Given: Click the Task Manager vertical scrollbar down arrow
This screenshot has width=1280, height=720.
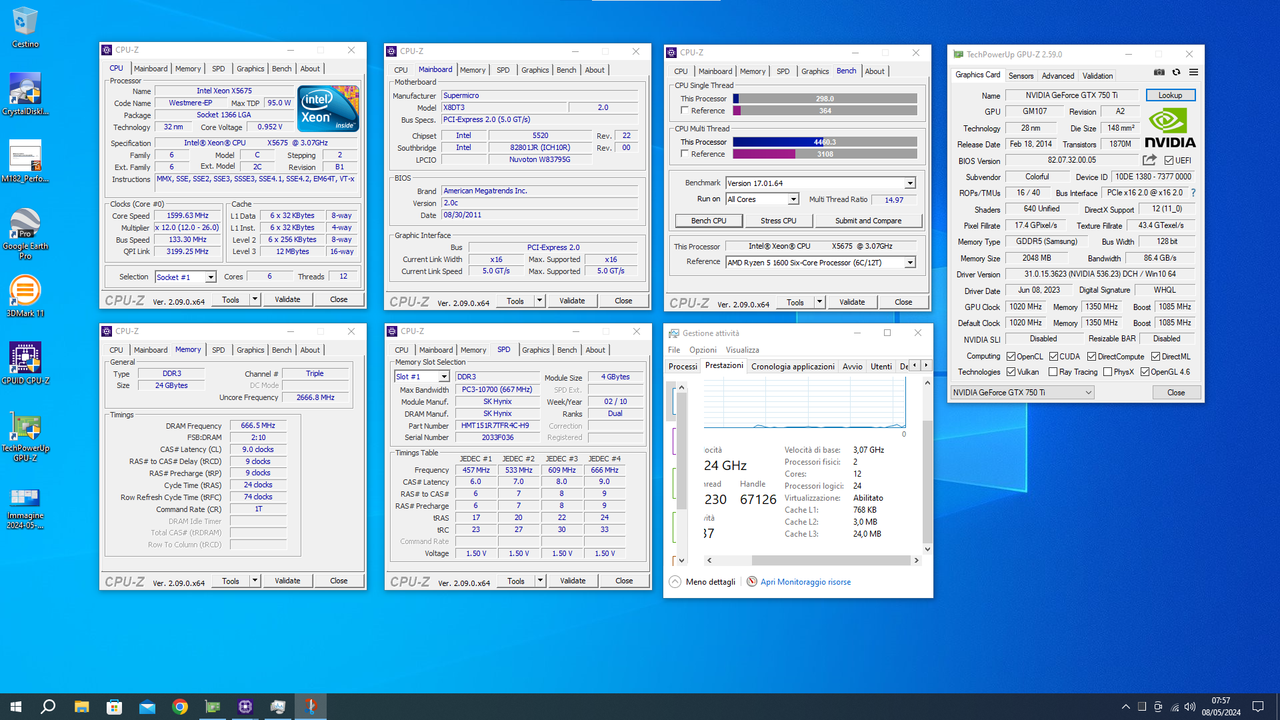Looking at the screenshot, I should [926, 548].
